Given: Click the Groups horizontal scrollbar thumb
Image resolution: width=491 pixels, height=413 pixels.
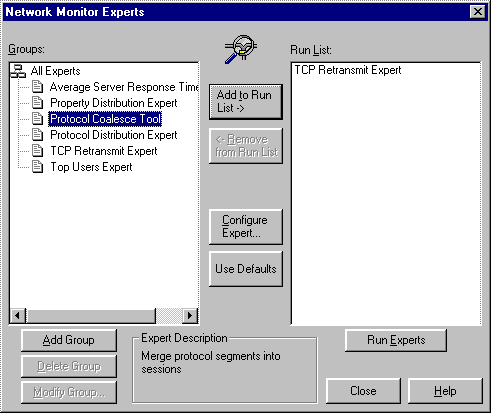Looking at the screenshot, I should (x=91, y=315).
